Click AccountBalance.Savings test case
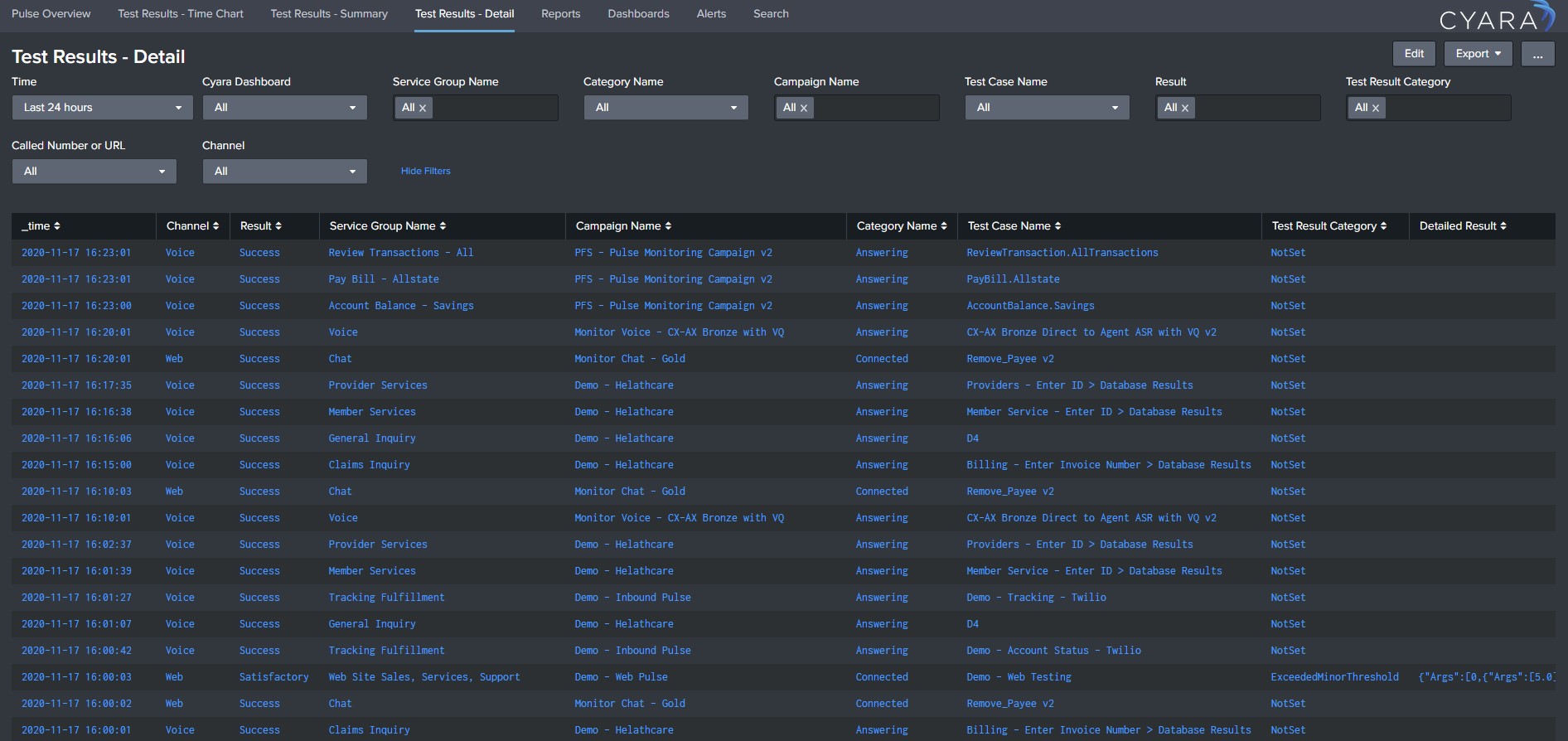 pos(1030,306)
